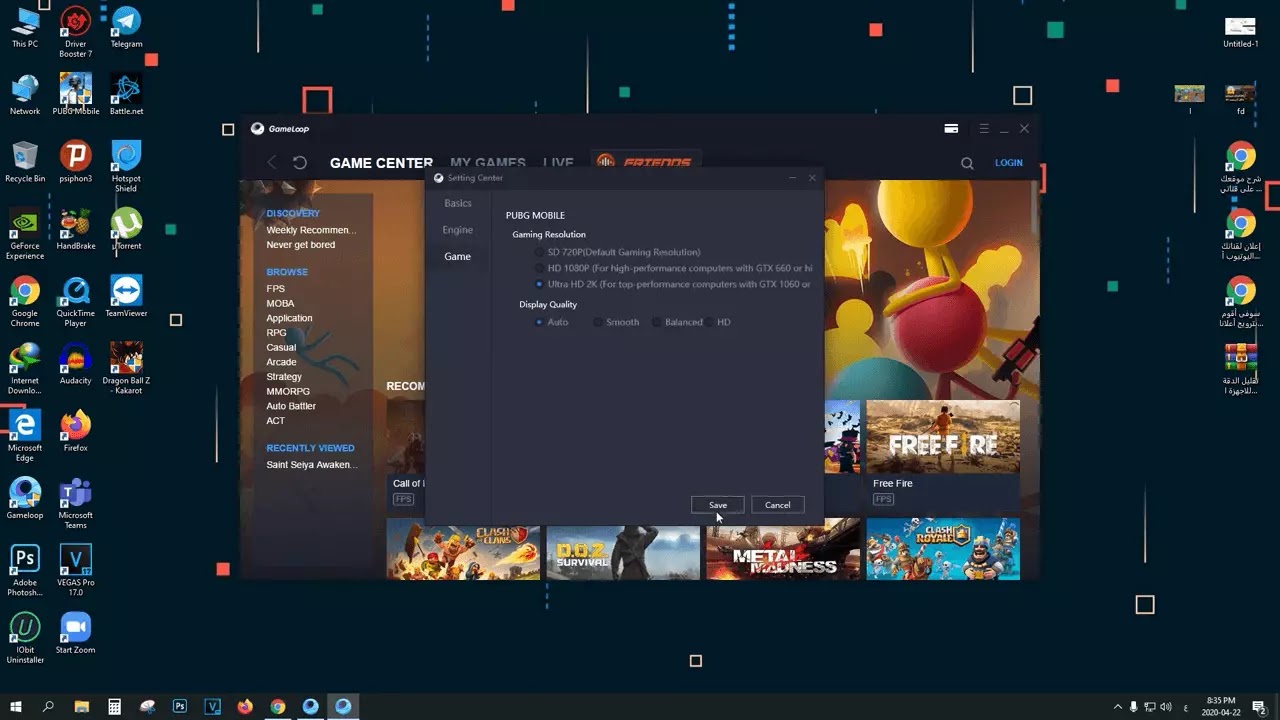Browse the MOBA category
This screenshot has height=720, width=1280.
point(280,304)
